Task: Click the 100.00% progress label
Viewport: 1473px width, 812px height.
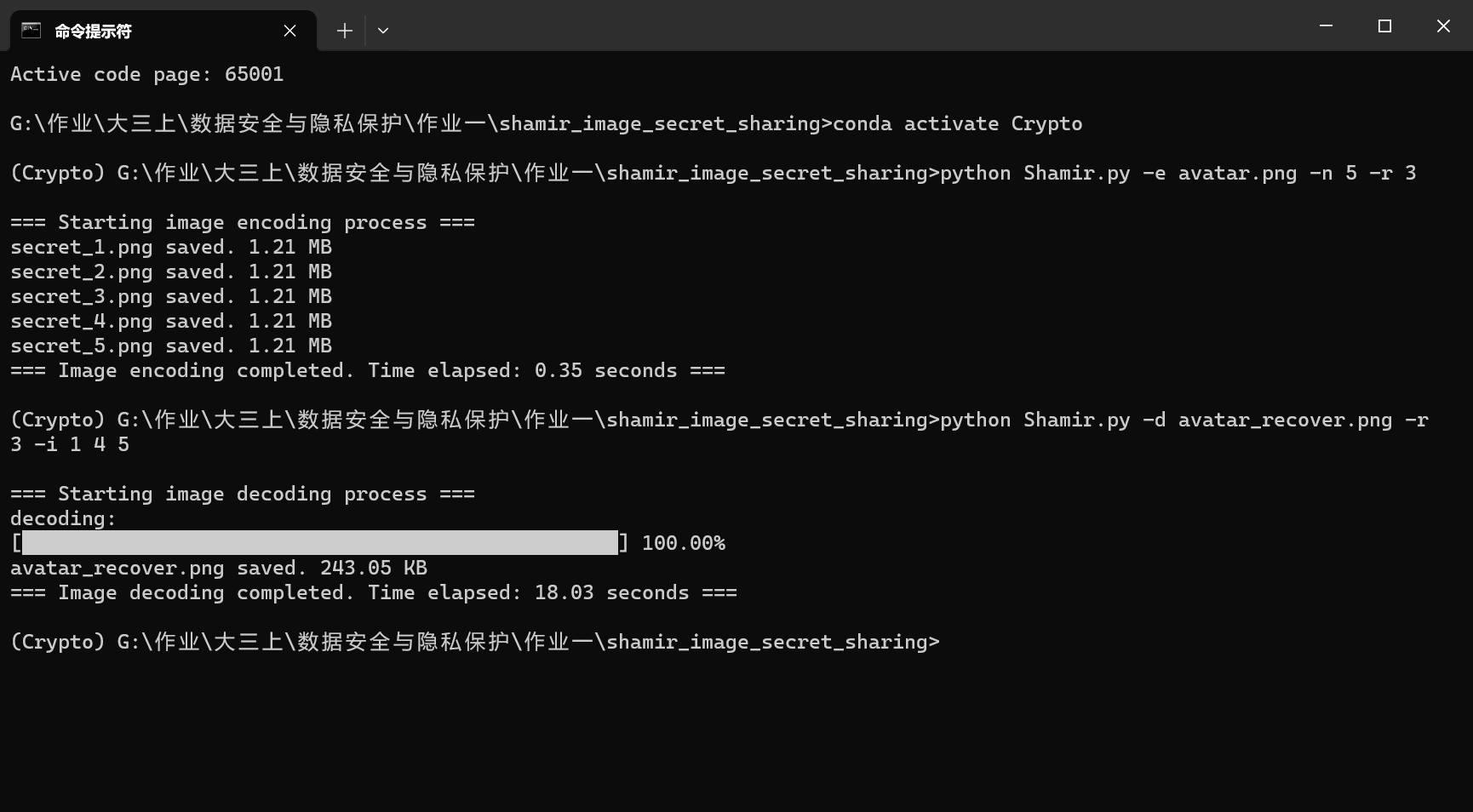Action: (x=684, y=543)
